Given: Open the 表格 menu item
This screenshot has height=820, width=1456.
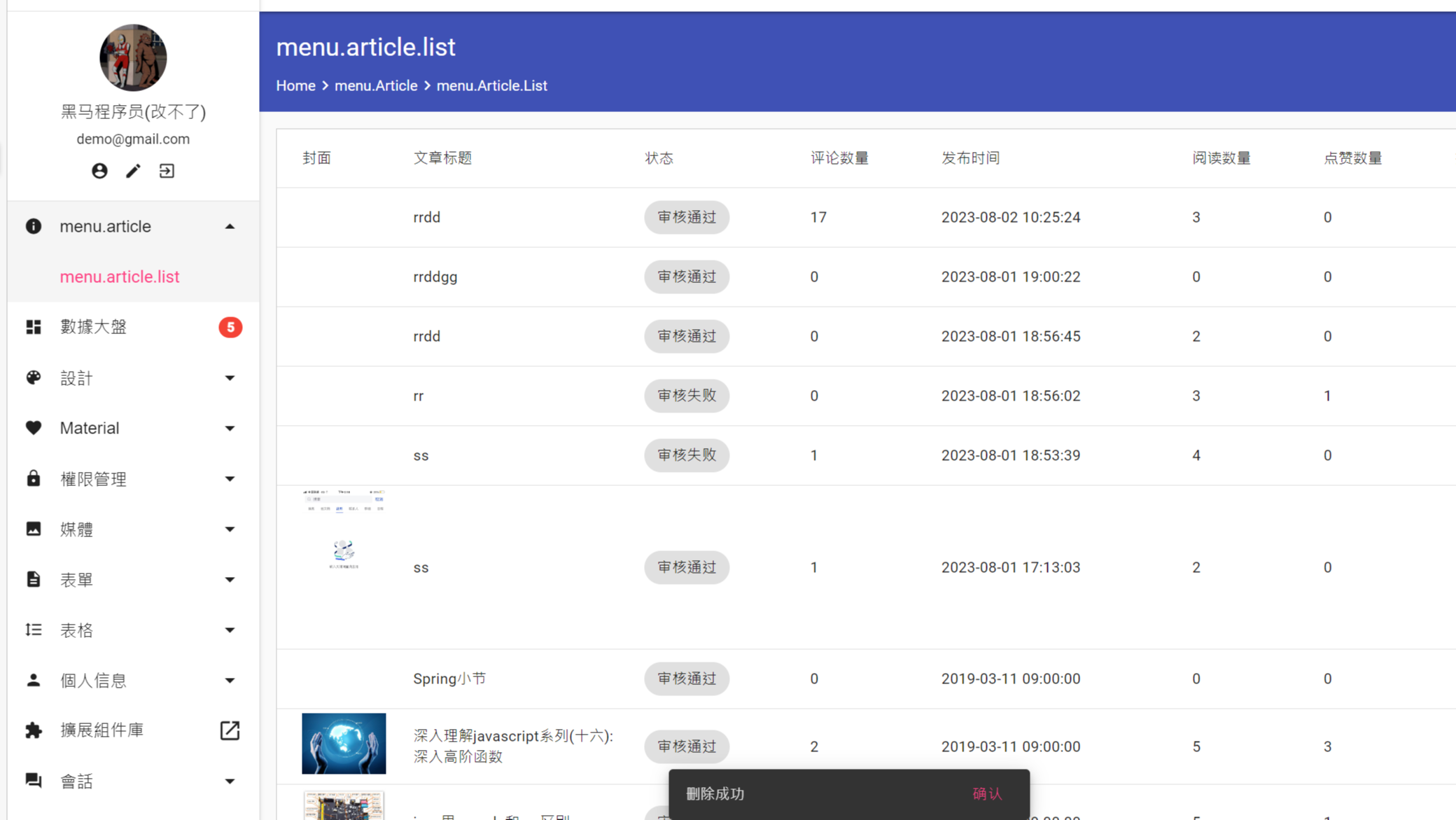Looking at the screenshot, I should point(133,630).
